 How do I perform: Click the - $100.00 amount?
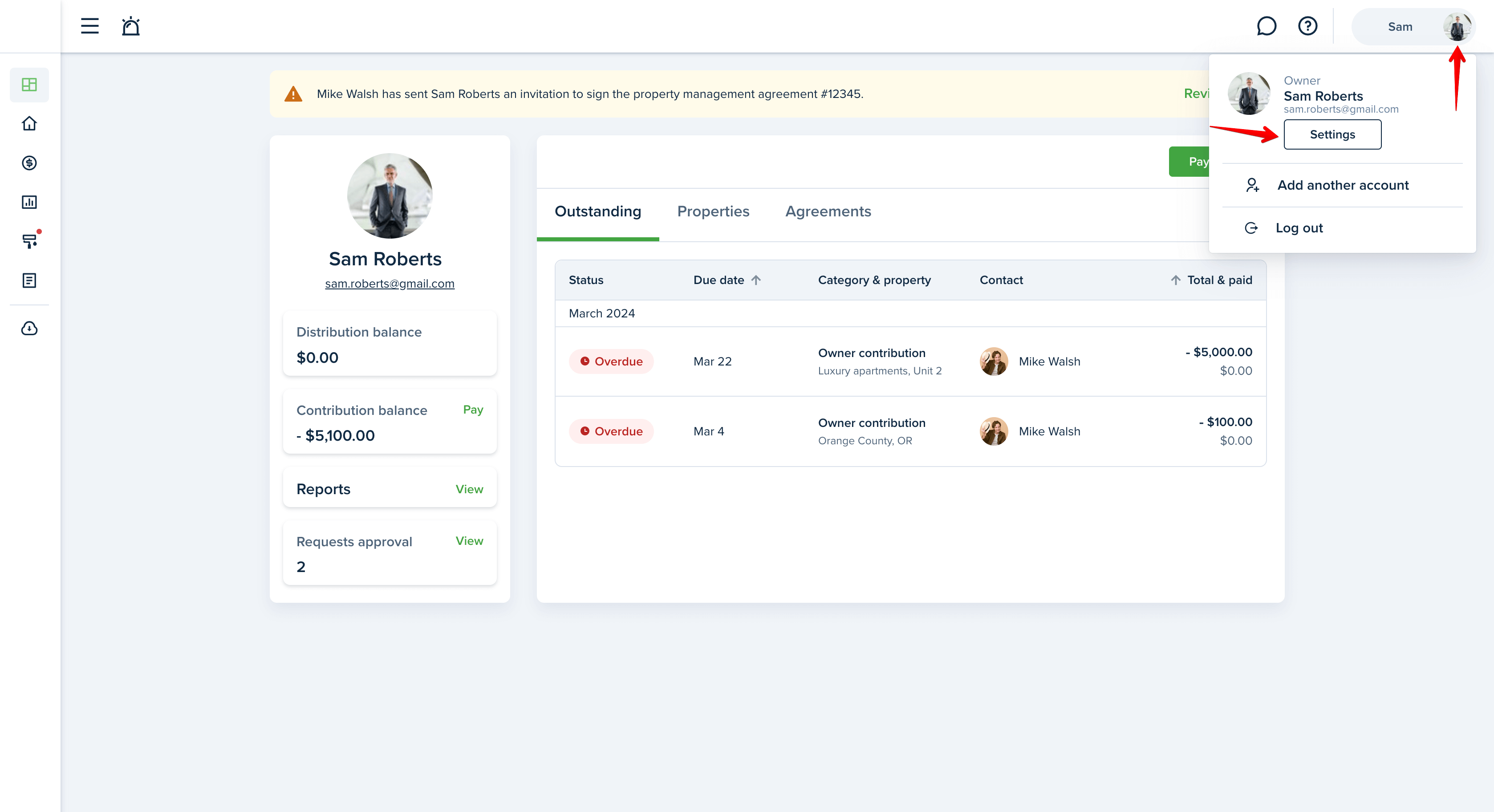tap(1226, 422)
